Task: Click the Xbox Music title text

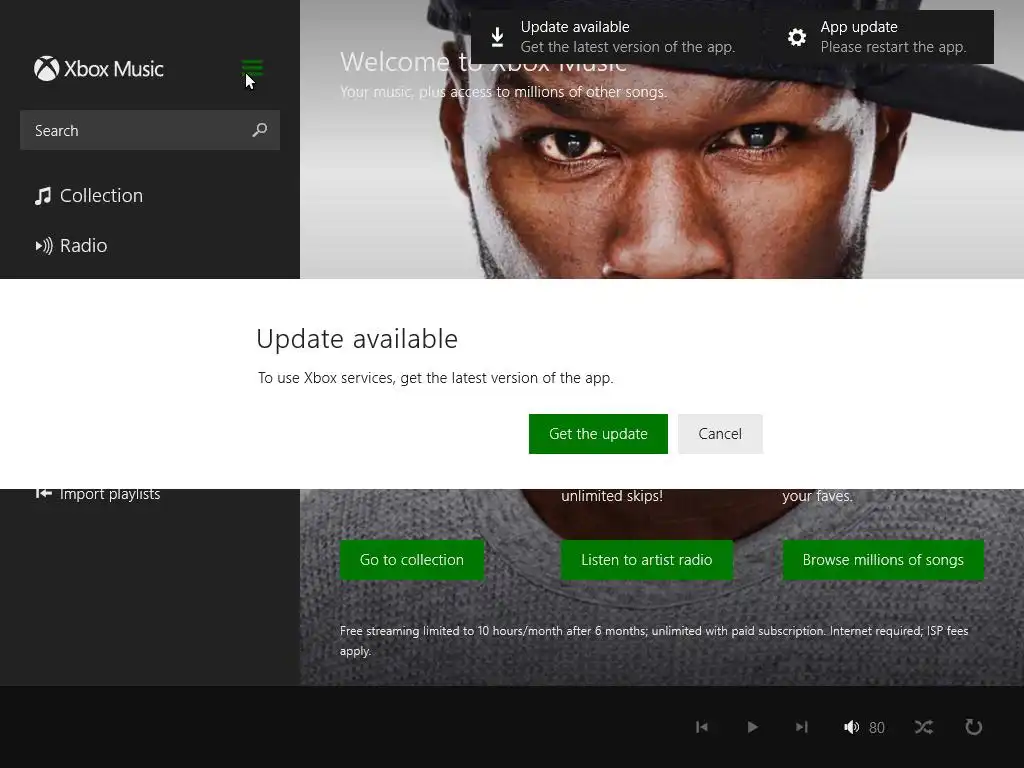Action: click(114, 69)
